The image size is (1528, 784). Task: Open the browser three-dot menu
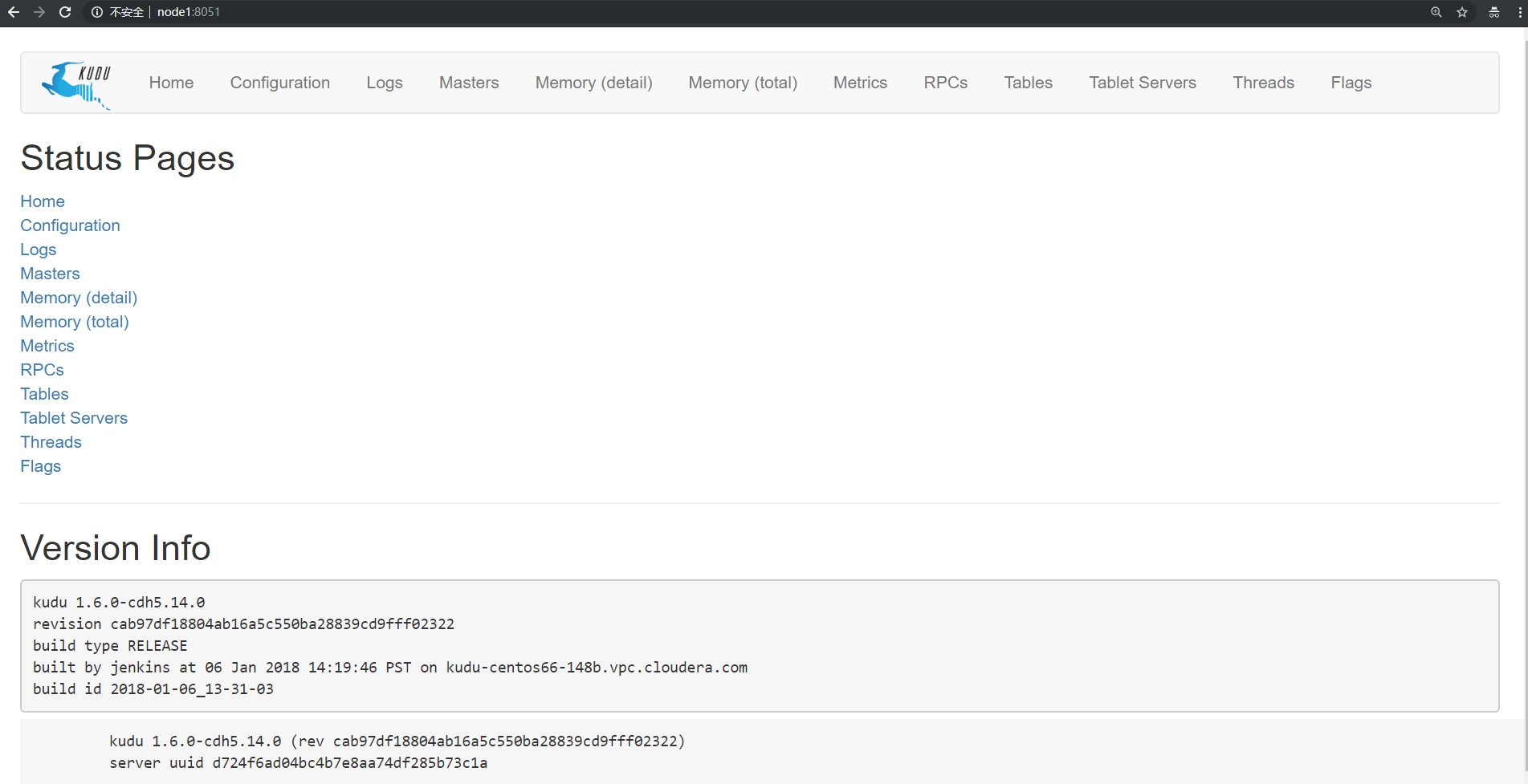coord(1520,12)
